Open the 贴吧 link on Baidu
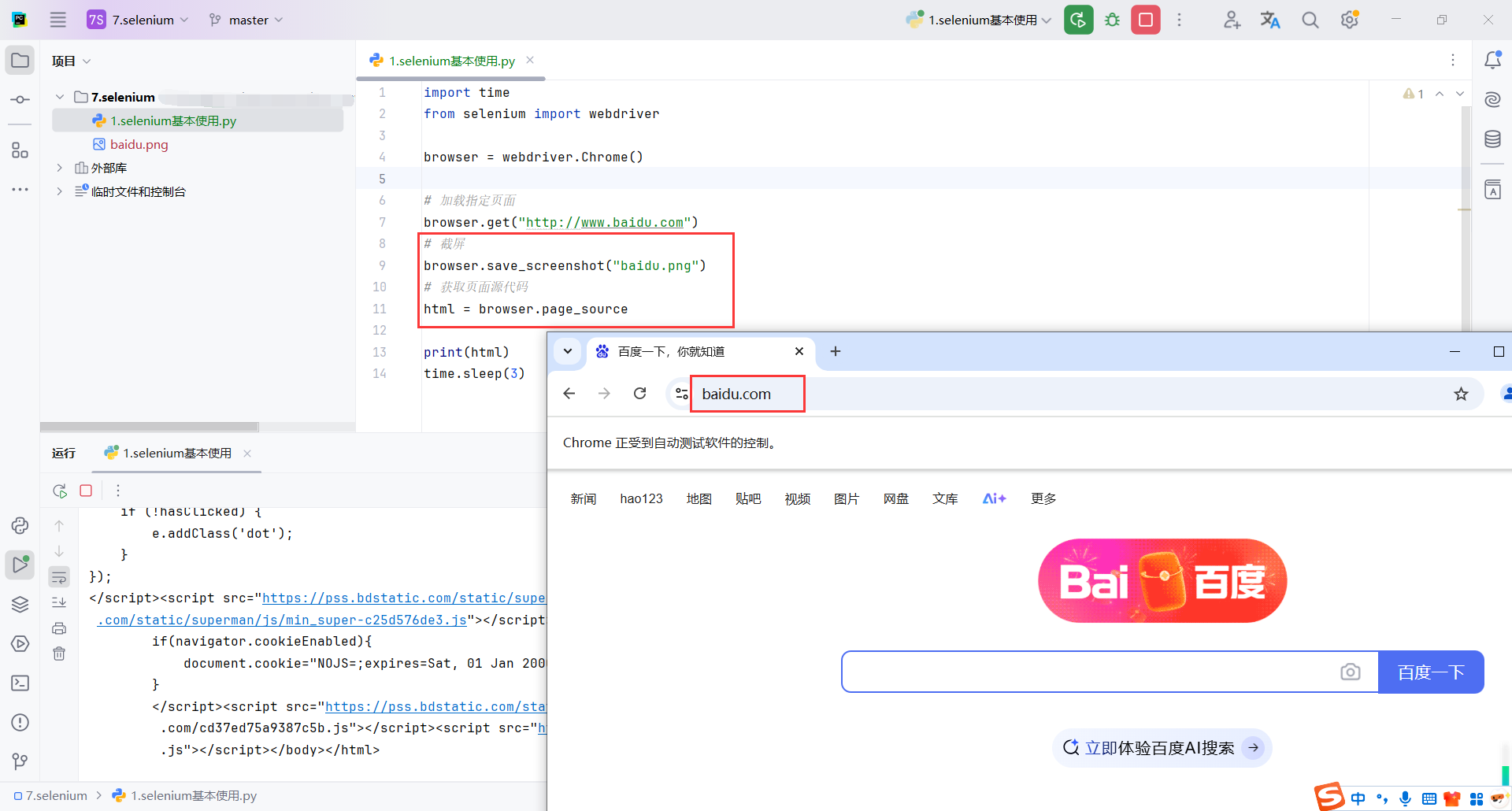This screenshot has height=811, width=1512. 748,498
